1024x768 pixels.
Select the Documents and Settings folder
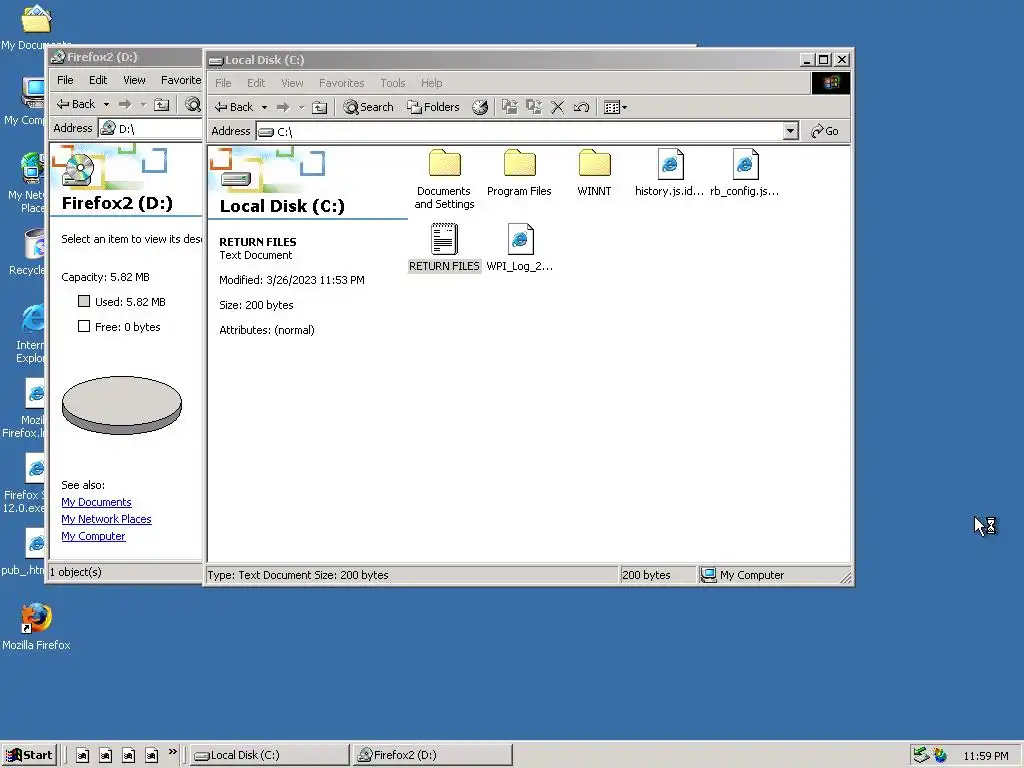444,180
